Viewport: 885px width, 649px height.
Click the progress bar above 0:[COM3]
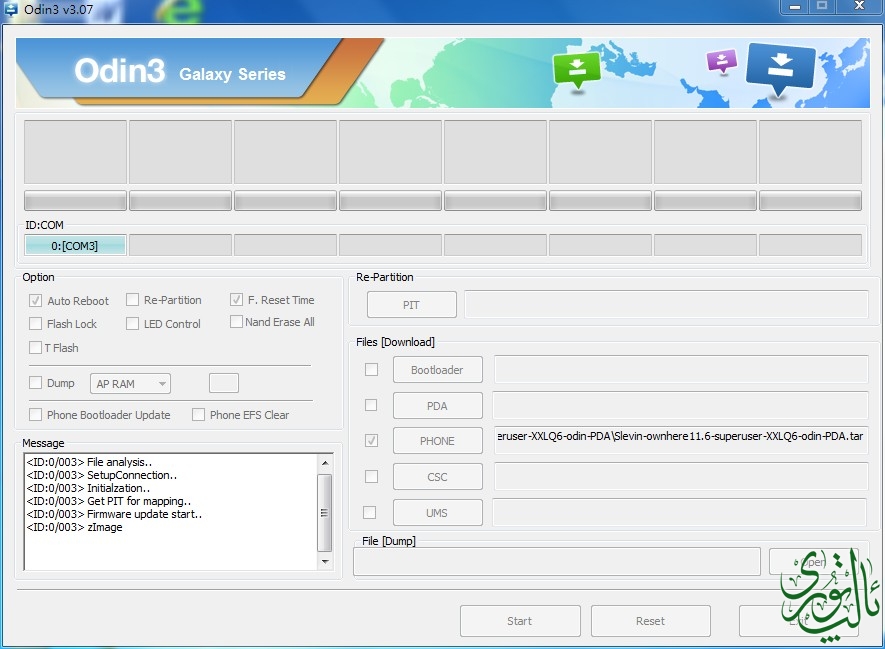75,201
